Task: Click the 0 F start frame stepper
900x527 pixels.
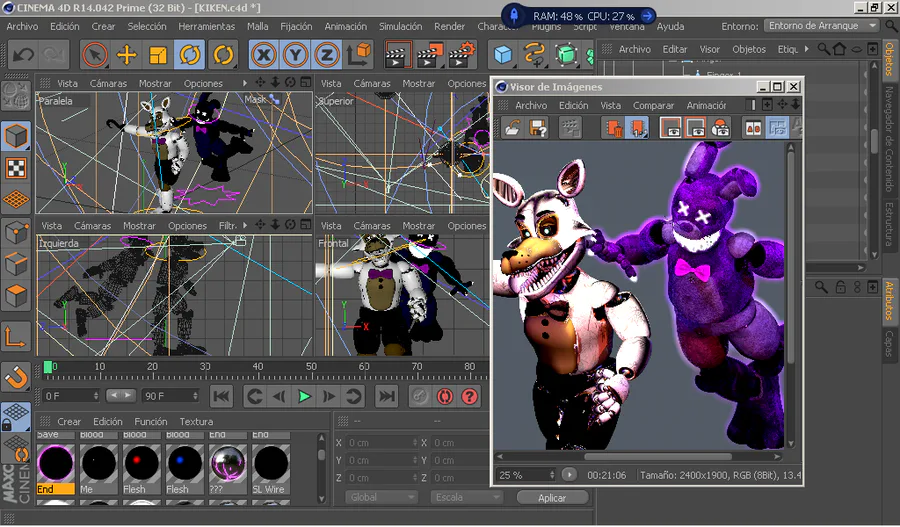Action: click(x=96, y=396)
